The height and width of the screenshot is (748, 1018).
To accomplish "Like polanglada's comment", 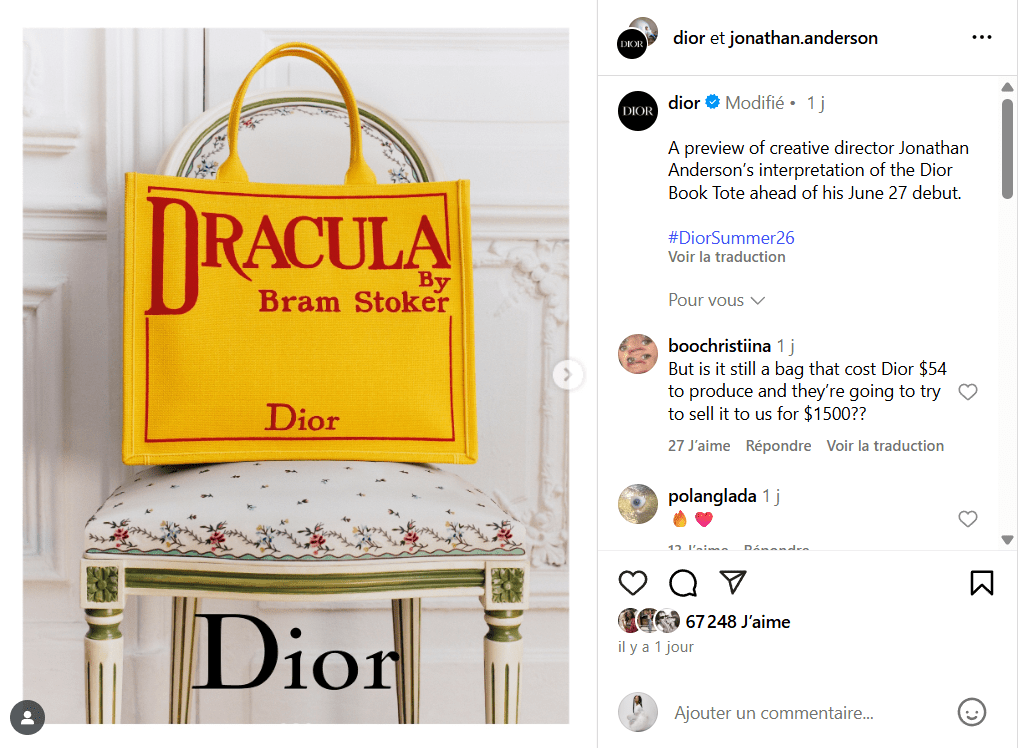I will pos(967,519).
